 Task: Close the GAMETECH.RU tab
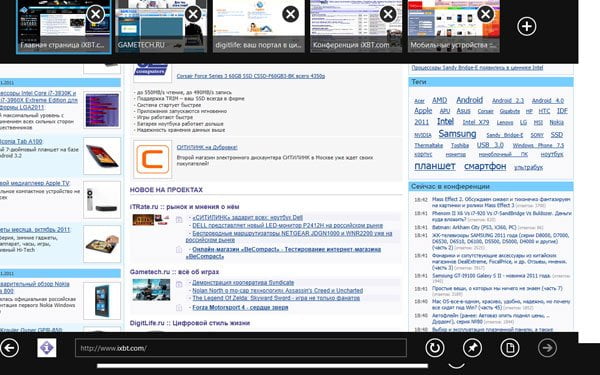193,15
